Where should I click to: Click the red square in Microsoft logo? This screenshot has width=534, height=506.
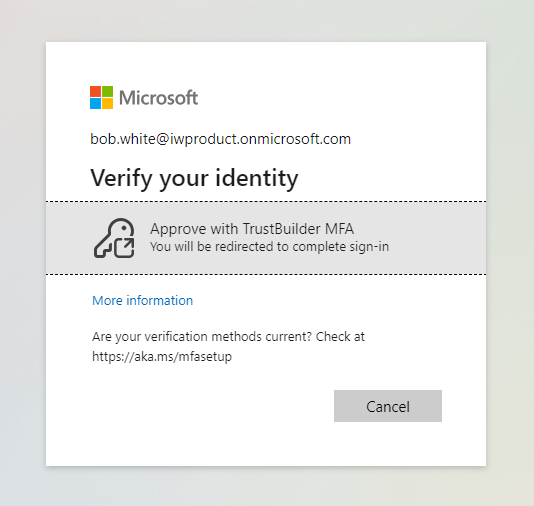tap(95, 92)
